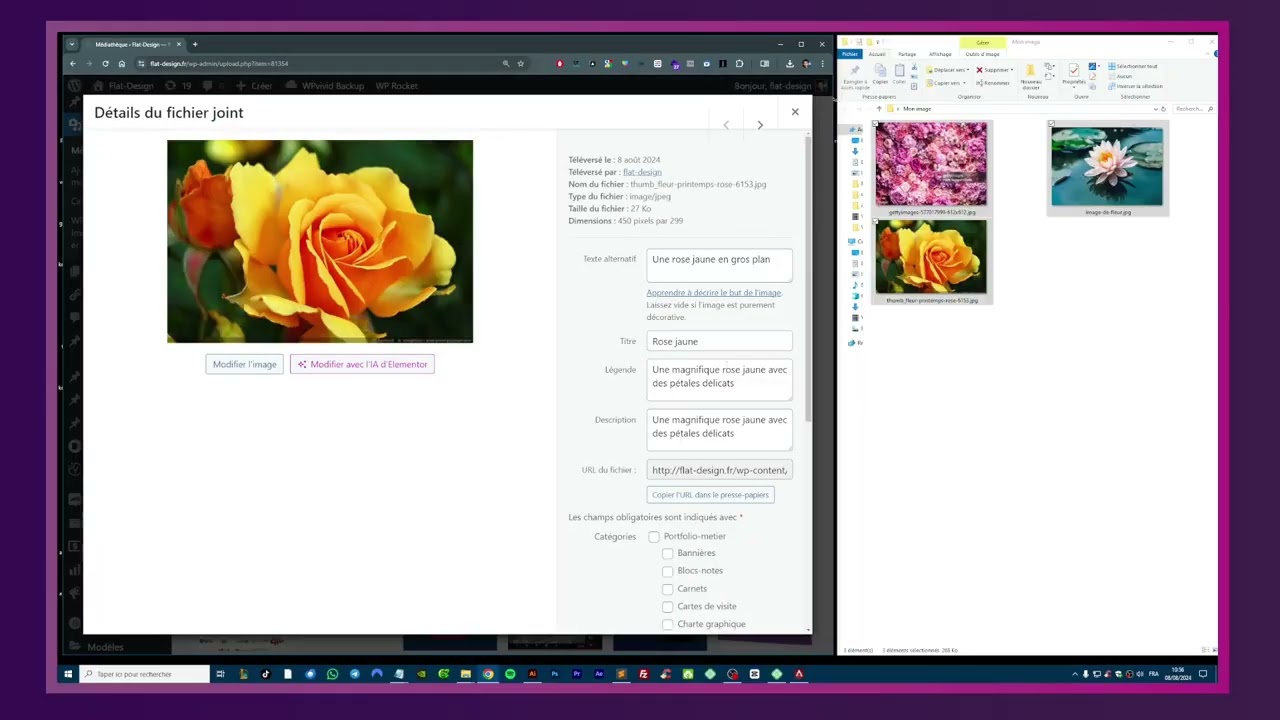Click the URL du fichier field
Screen dimensions: 1280x720
coord(719,470)
